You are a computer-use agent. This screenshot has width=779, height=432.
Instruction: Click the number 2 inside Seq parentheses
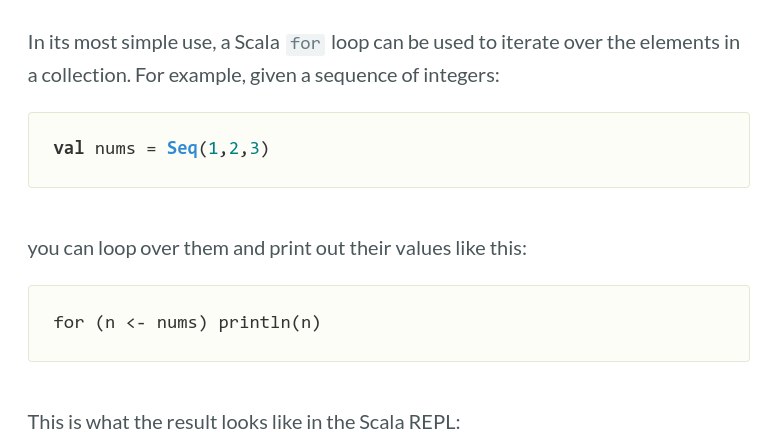click(234, 148)
